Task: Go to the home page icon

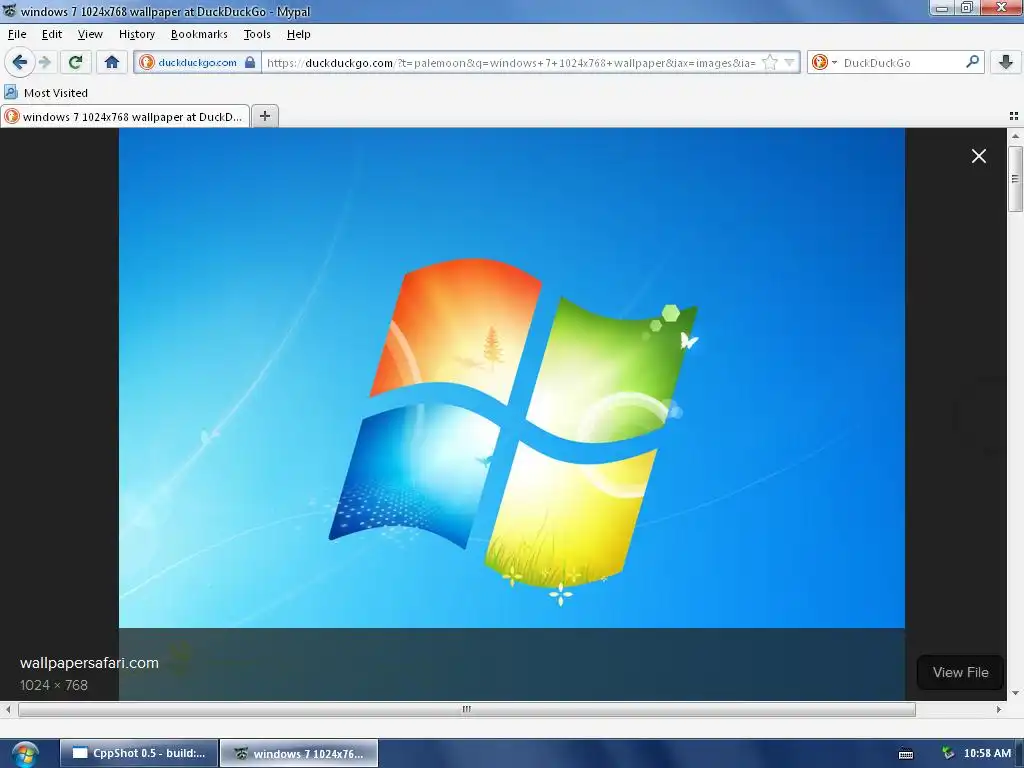Action: 112,63
